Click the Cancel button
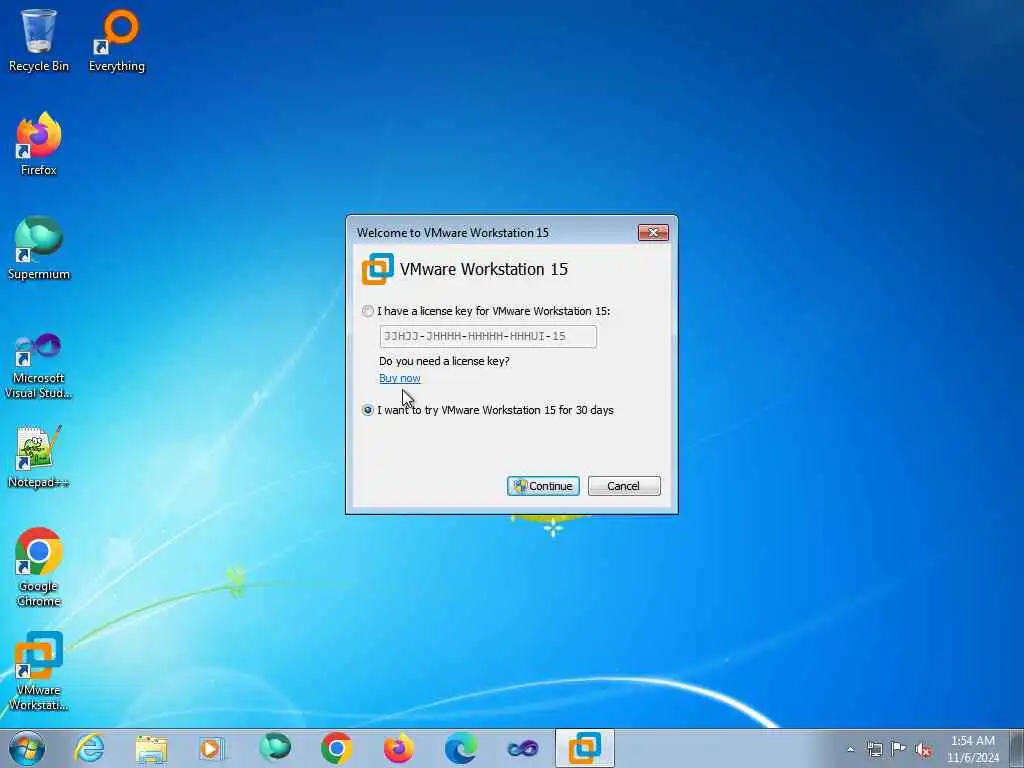The image size is (1024, 768). [624, 486]
